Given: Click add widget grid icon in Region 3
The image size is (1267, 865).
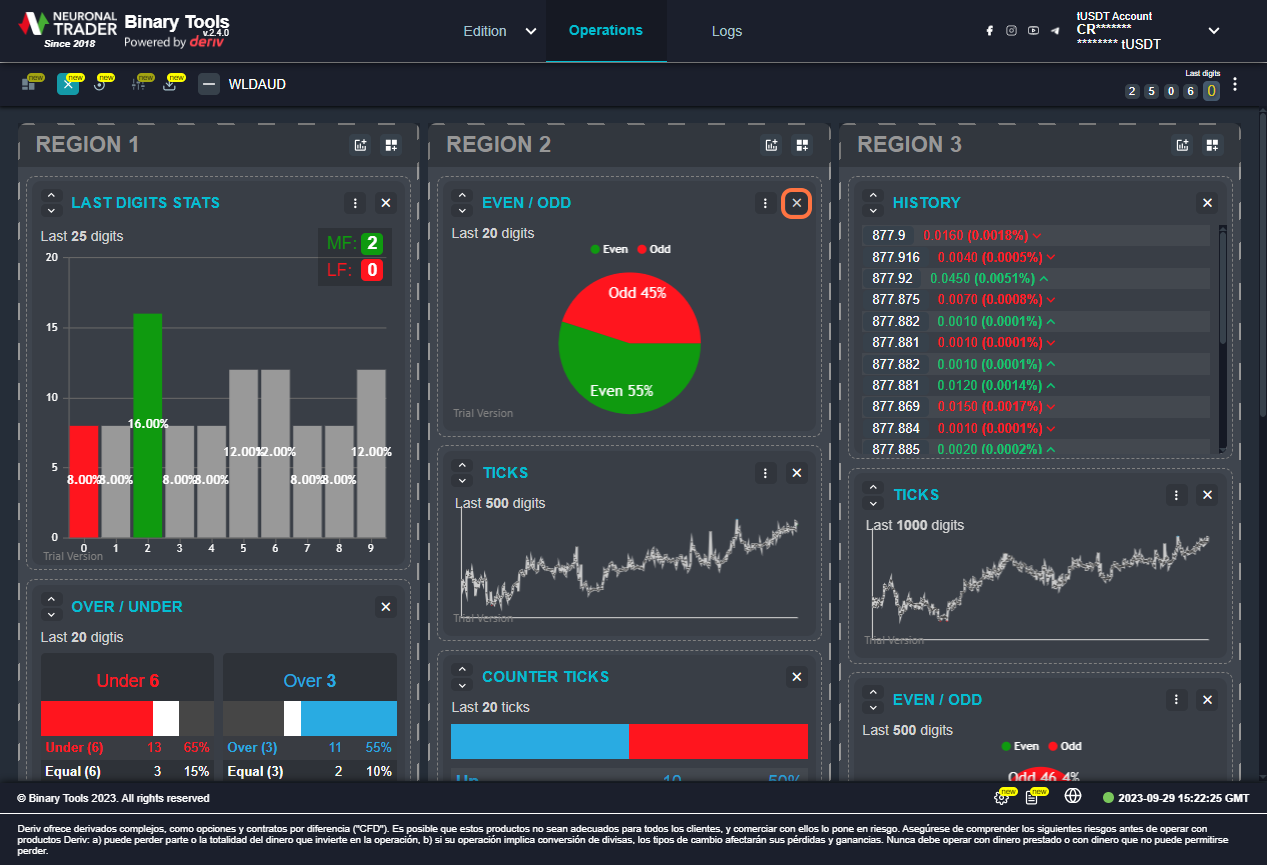Looking at the screenshot, I should (x=1212, y=145).
